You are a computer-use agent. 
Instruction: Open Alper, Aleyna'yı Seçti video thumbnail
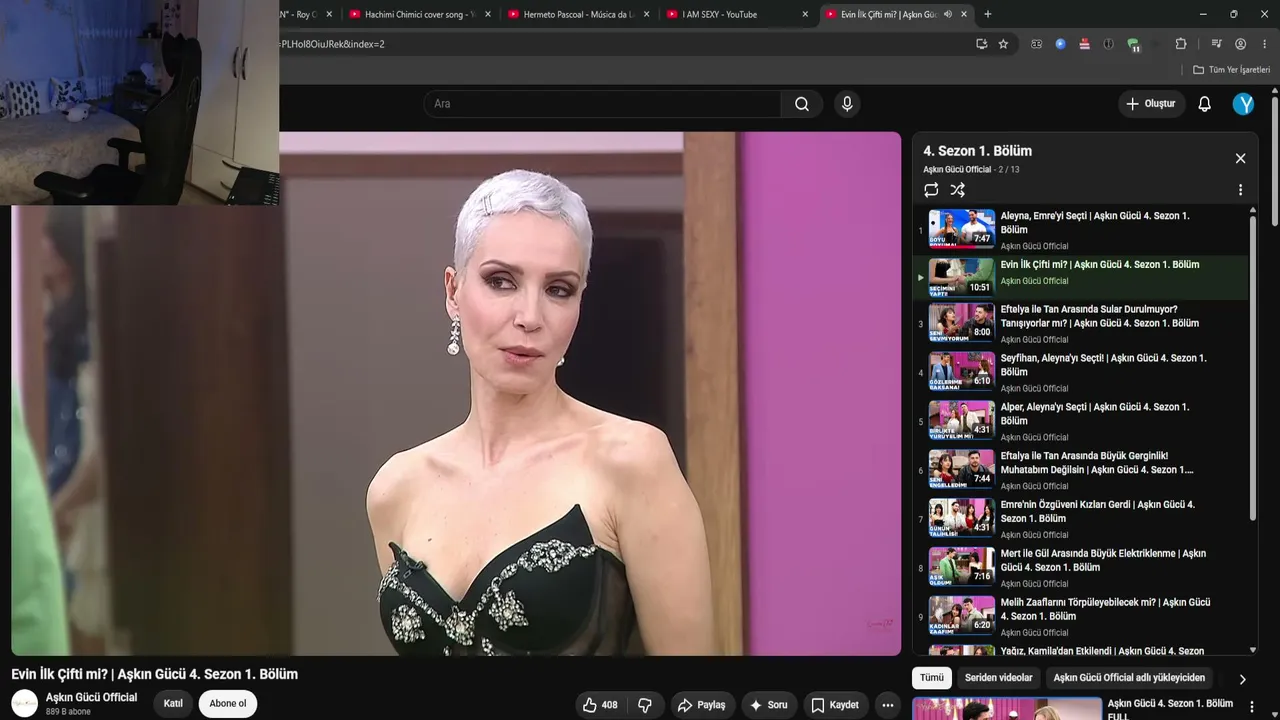[962, 420]
